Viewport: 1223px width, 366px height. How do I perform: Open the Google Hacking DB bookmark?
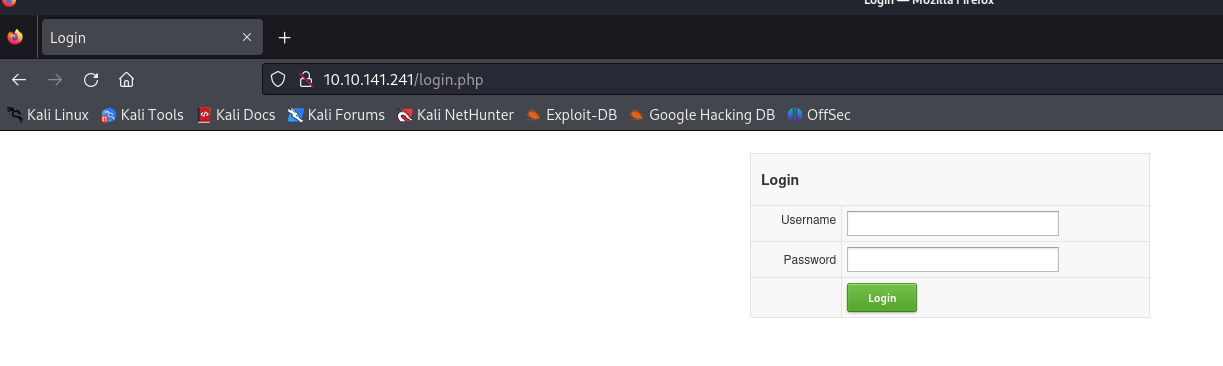702,115
